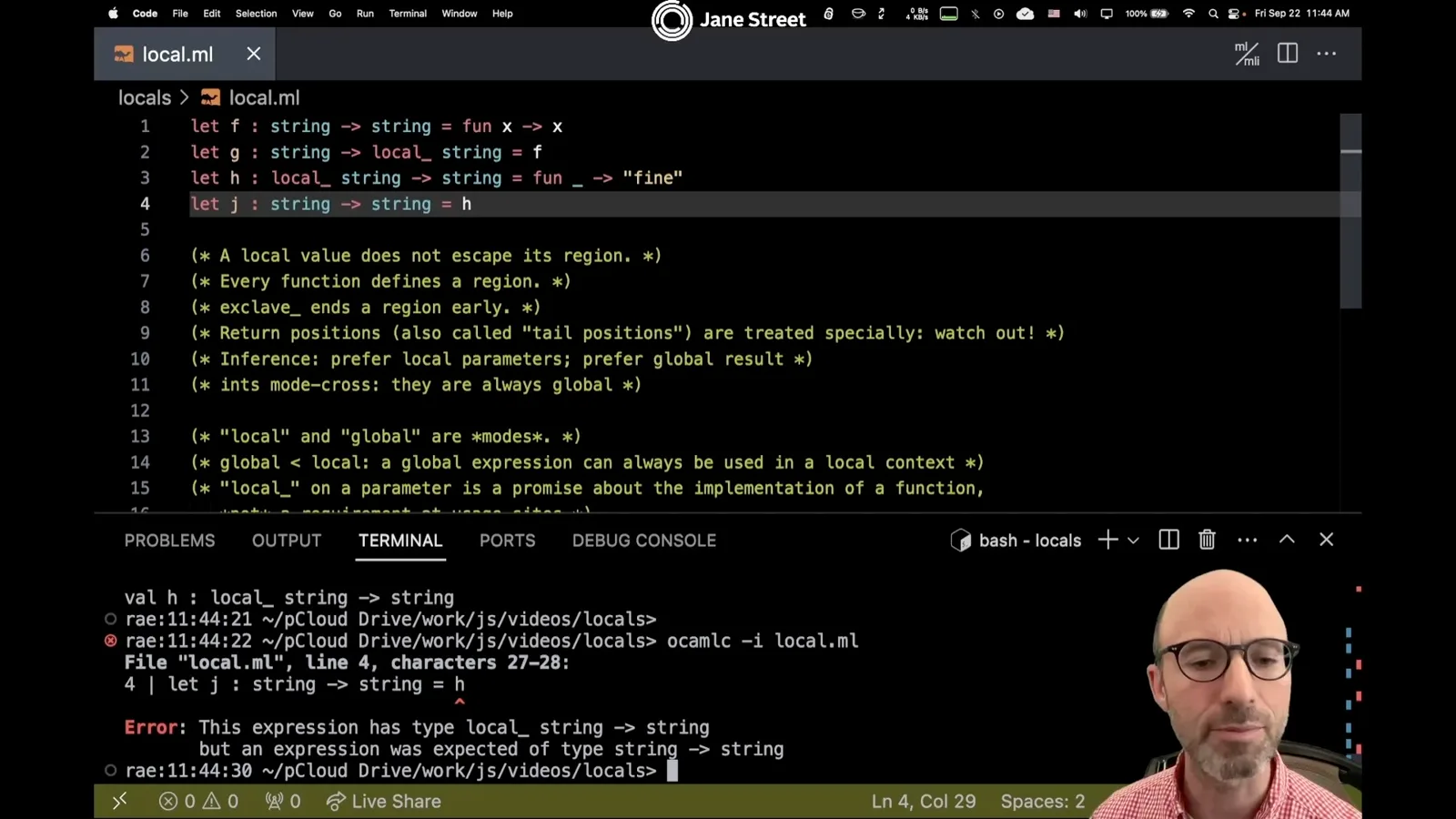
Task: Show the DEBUG CONSOLE tab
Action: click(x=644, y=541)
